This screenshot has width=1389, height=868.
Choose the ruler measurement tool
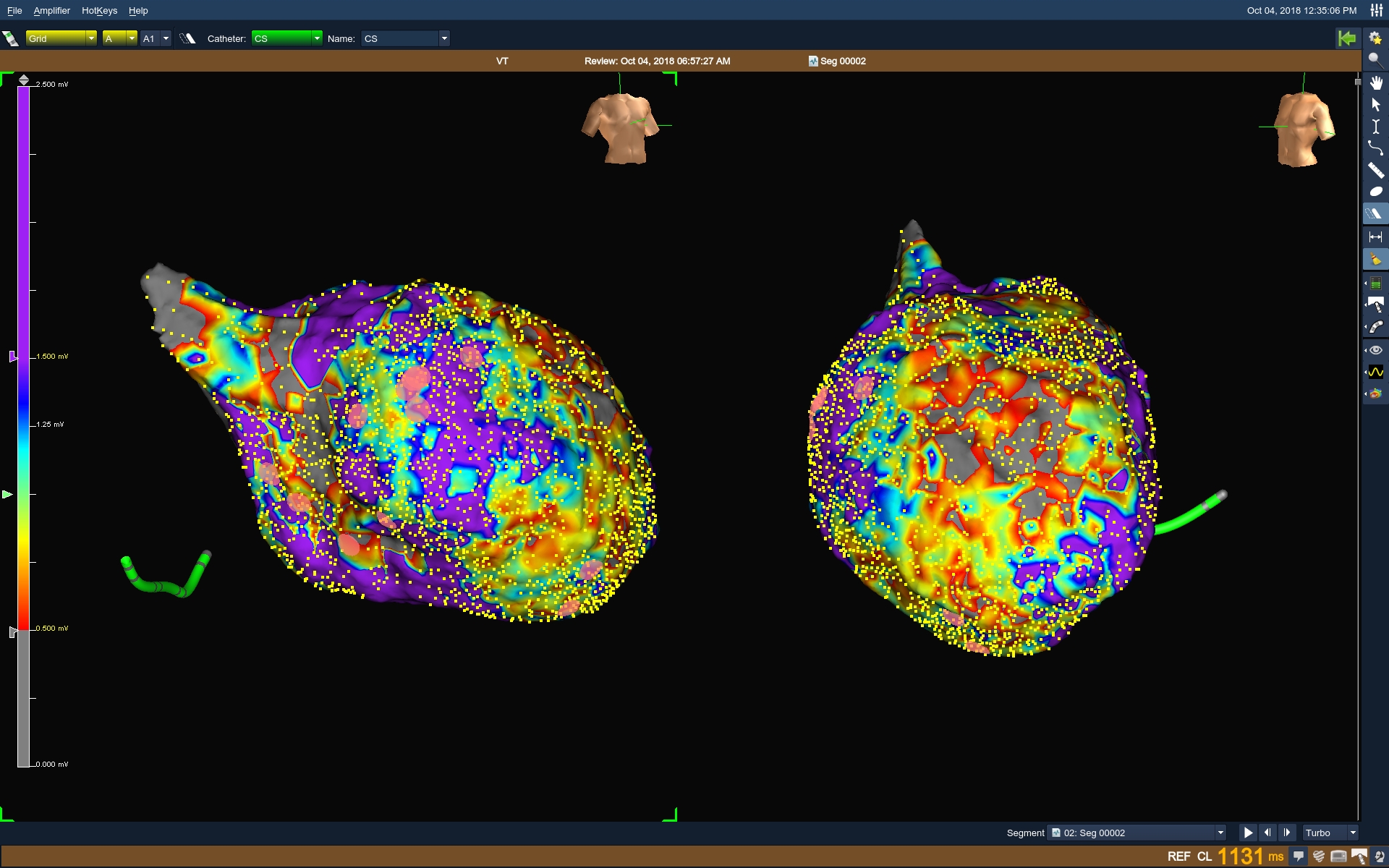coord(1375,171)
